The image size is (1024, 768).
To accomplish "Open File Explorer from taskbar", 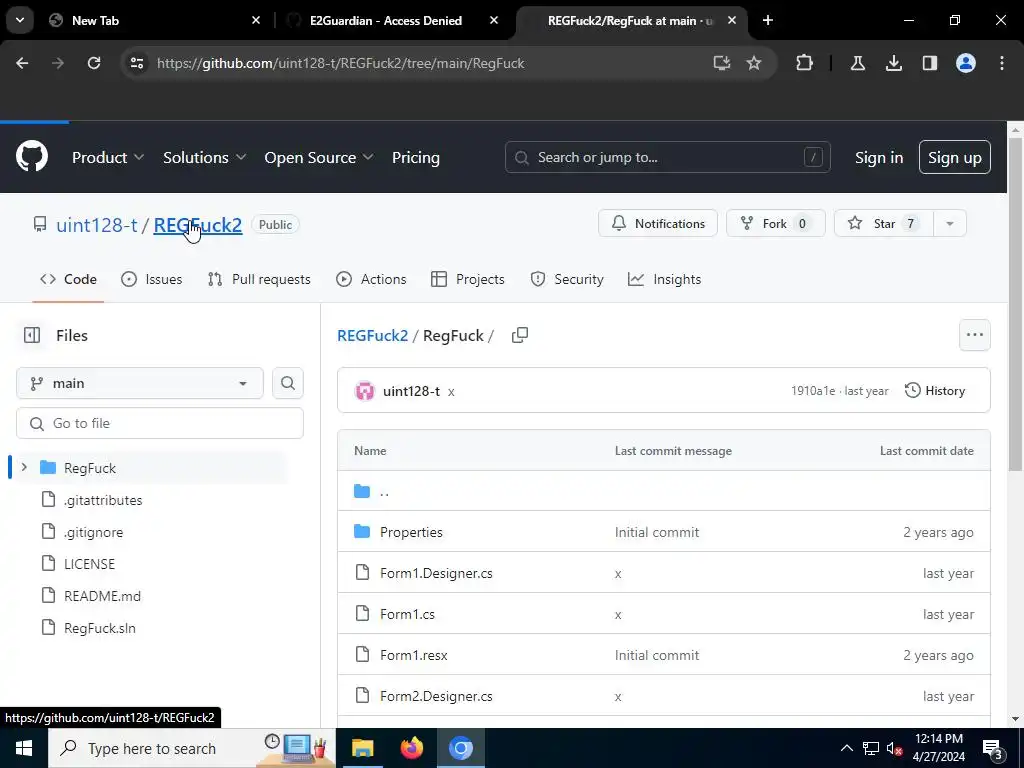I will coord(362,748).
